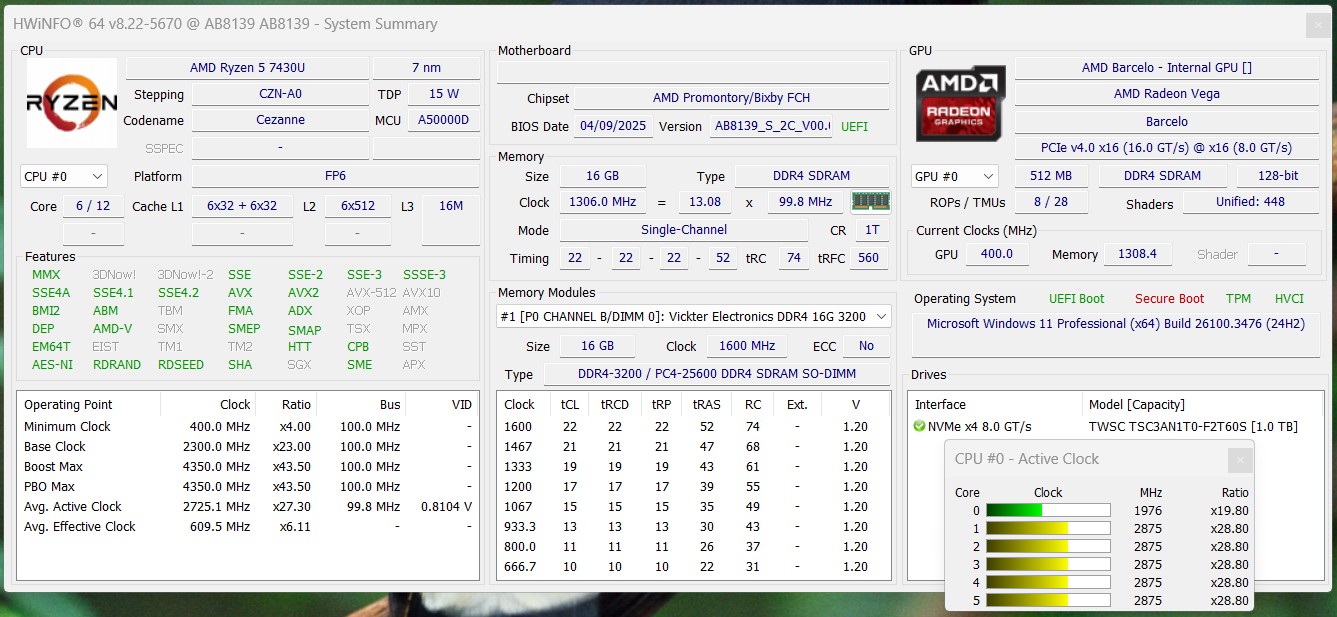The image size is (1337, 617).
Task: Click the 8 / 28 ROPs/TMUs value
Action: (1050, 202)
